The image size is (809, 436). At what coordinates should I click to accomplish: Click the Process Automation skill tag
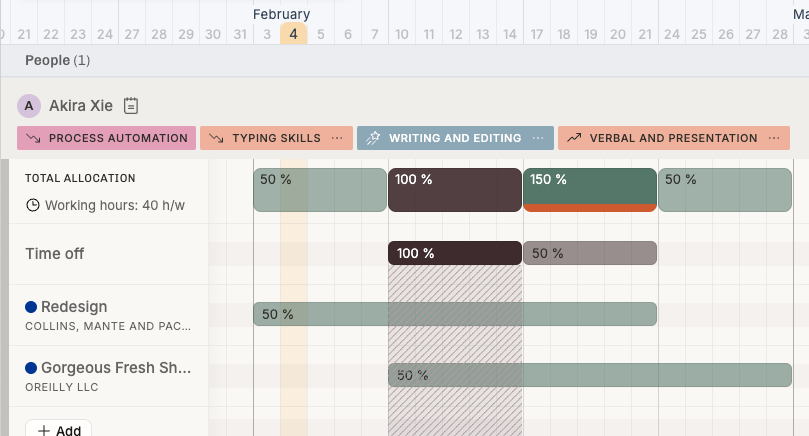(107, 138)
